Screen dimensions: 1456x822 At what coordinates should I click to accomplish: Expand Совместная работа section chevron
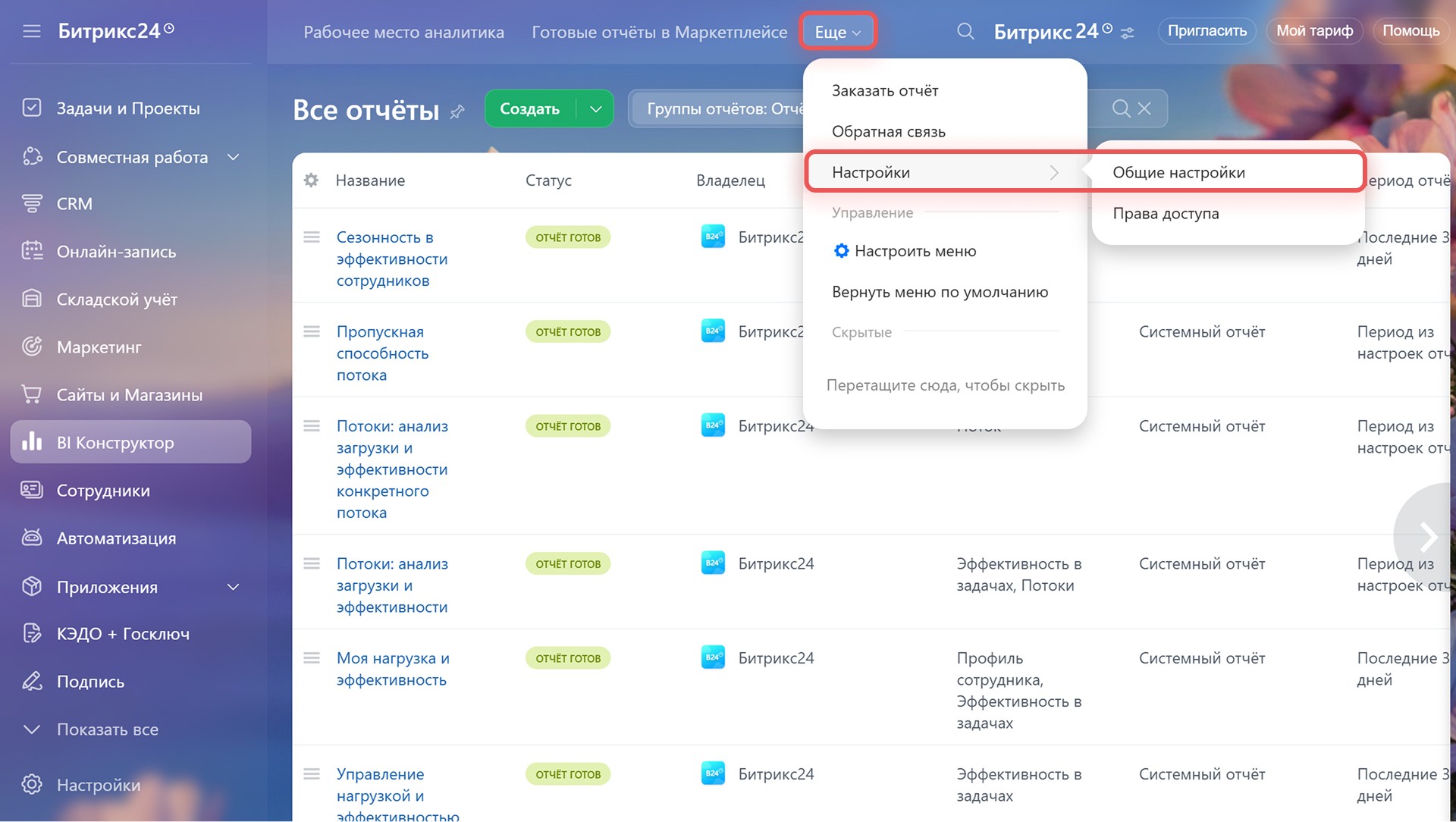(x=234, y=157)
